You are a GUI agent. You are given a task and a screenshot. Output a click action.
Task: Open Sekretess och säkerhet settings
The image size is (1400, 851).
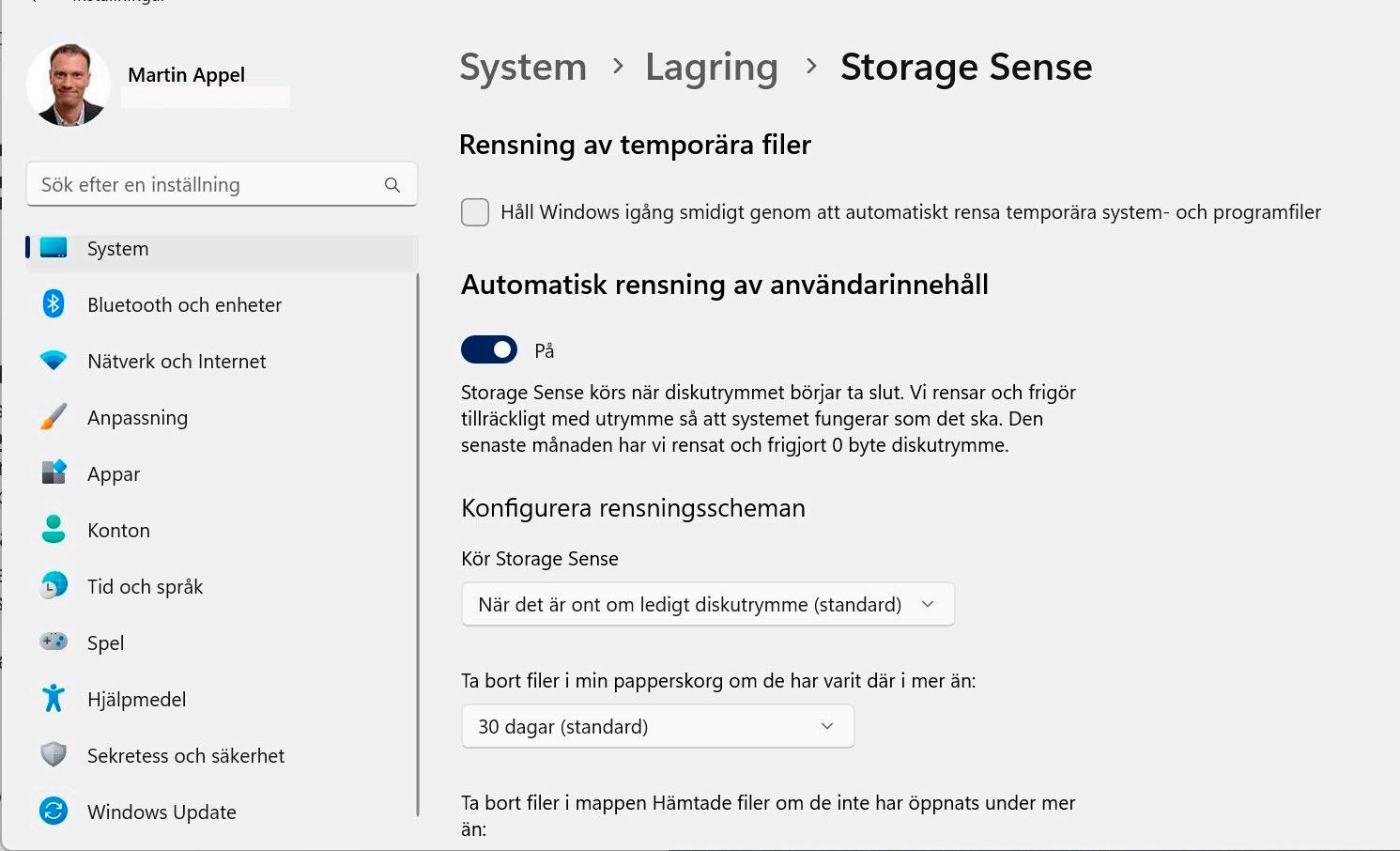pyautogui.click(x=185, y=755)
